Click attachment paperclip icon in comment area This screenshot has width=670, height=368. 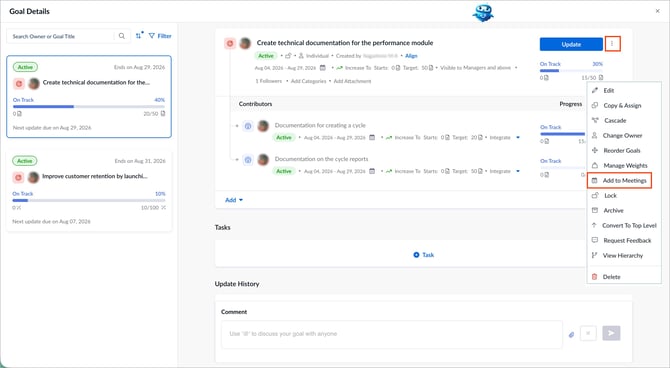pyautogui.click(x=571, y=335)
